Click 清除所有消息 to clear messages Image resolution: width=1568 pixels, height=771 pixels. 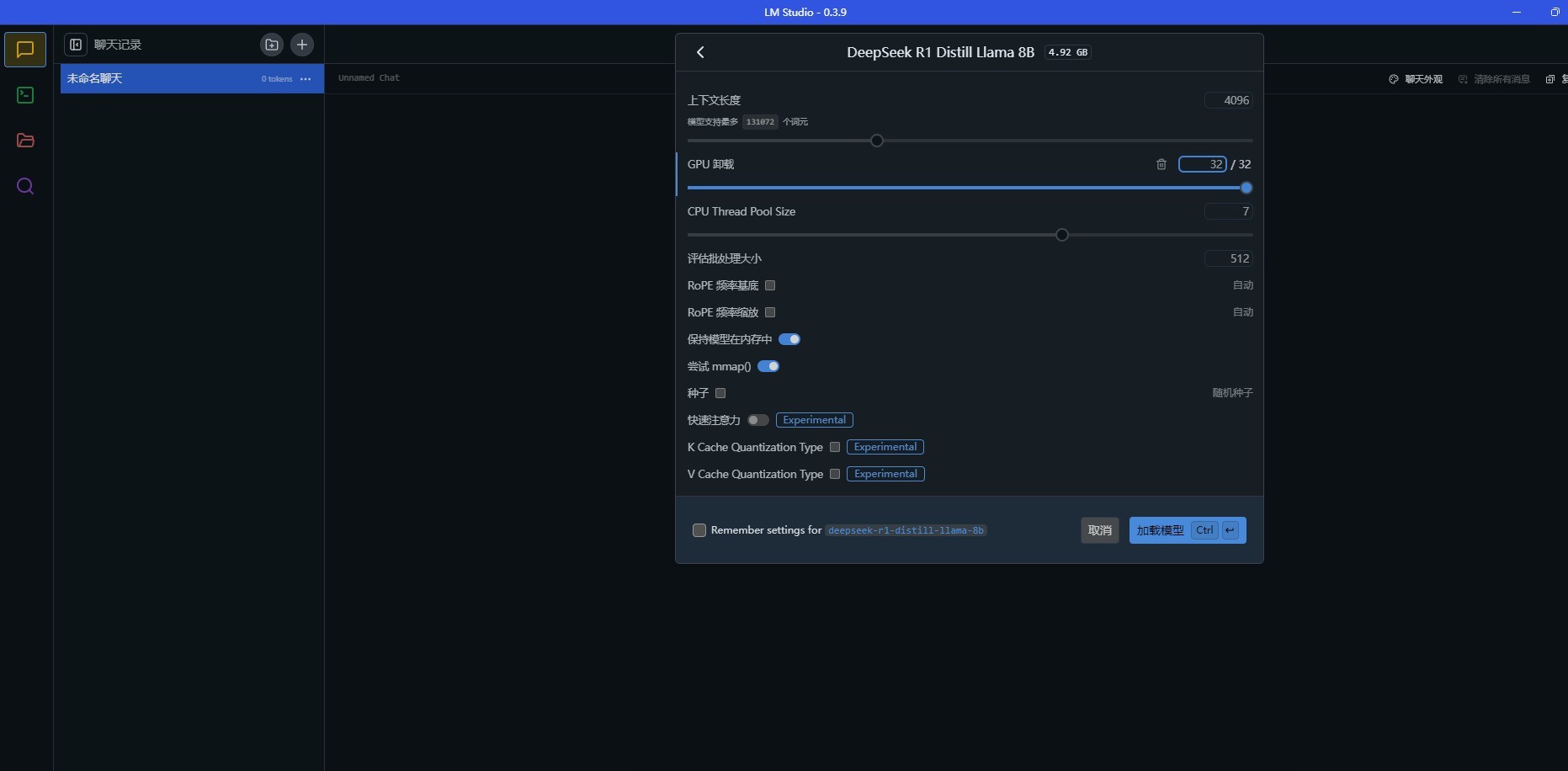(1494, 79)
